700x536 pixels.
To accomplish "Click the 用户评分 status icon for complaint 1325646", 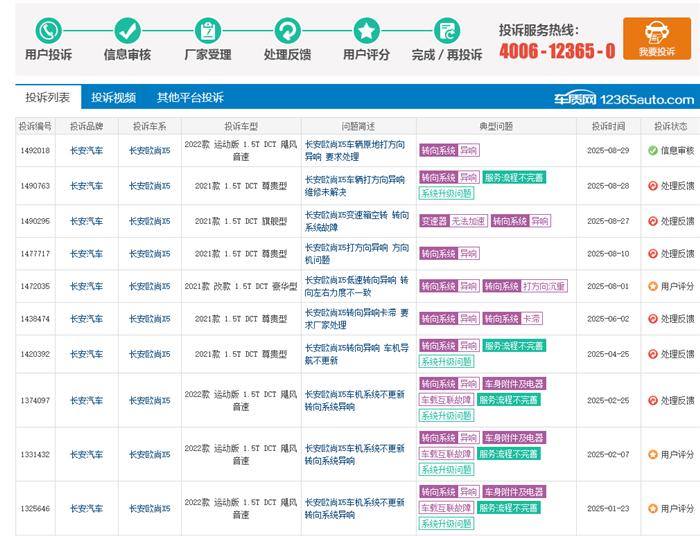I will click(653, 508).
